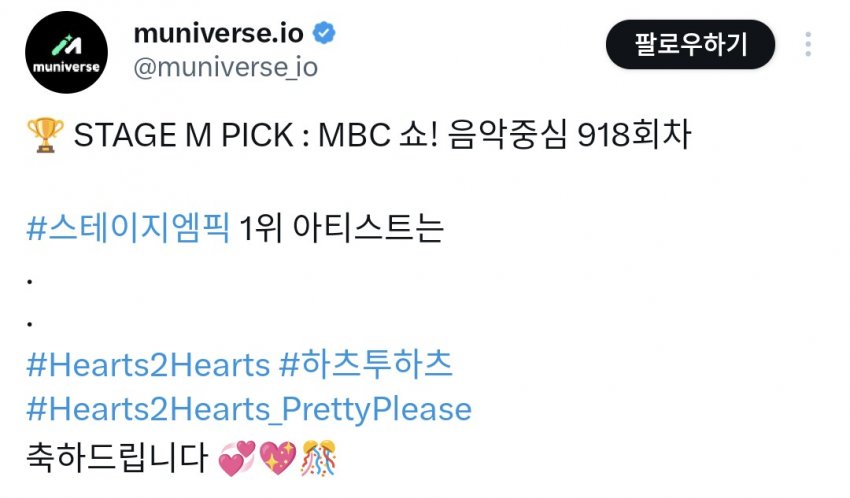Click the trophy emoji
The width and height of the screenshot is (850, 498).
(45, 135)
